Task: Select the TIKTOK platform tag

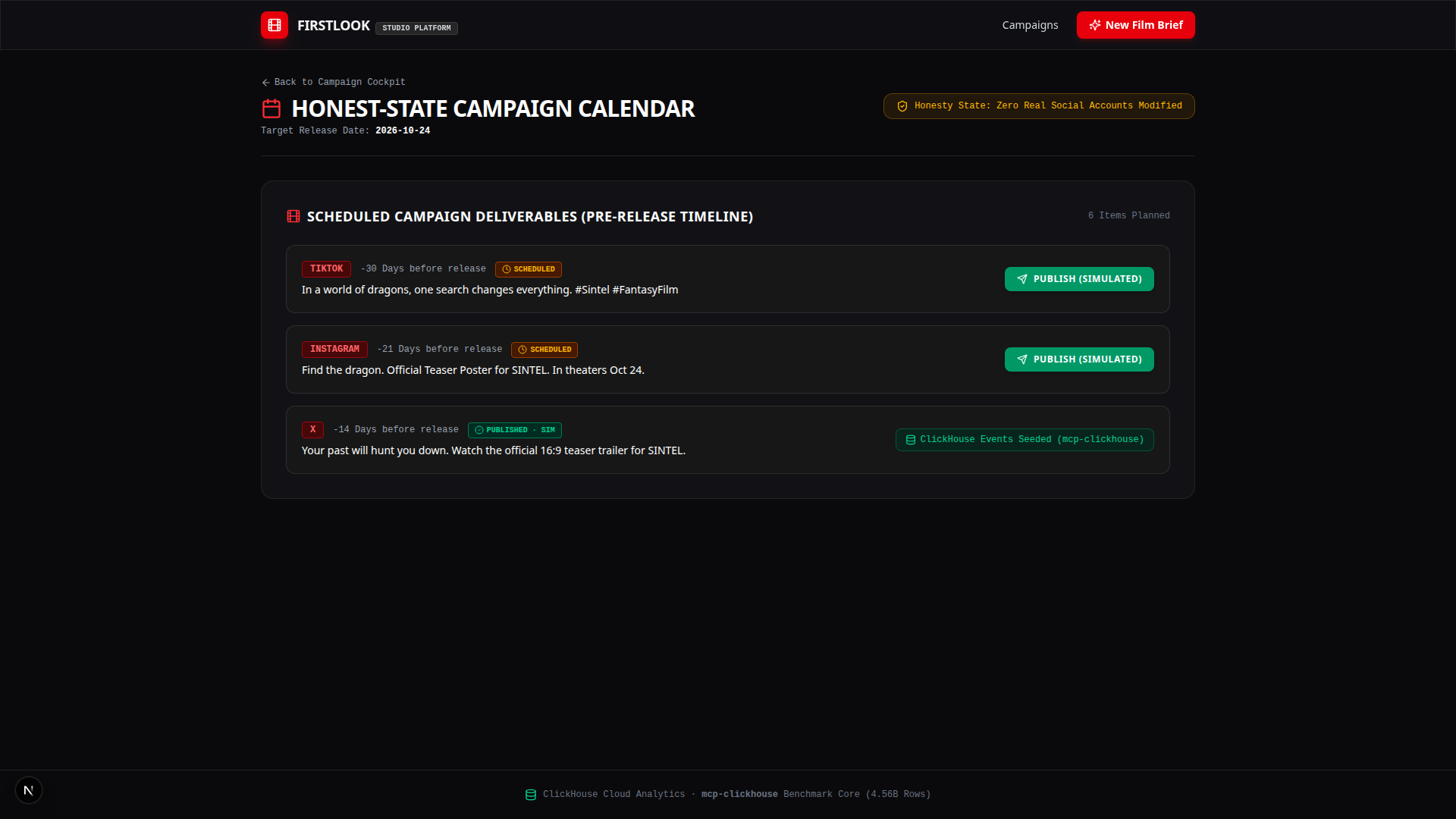Action: pyautogui.click(x=326, y=269)
